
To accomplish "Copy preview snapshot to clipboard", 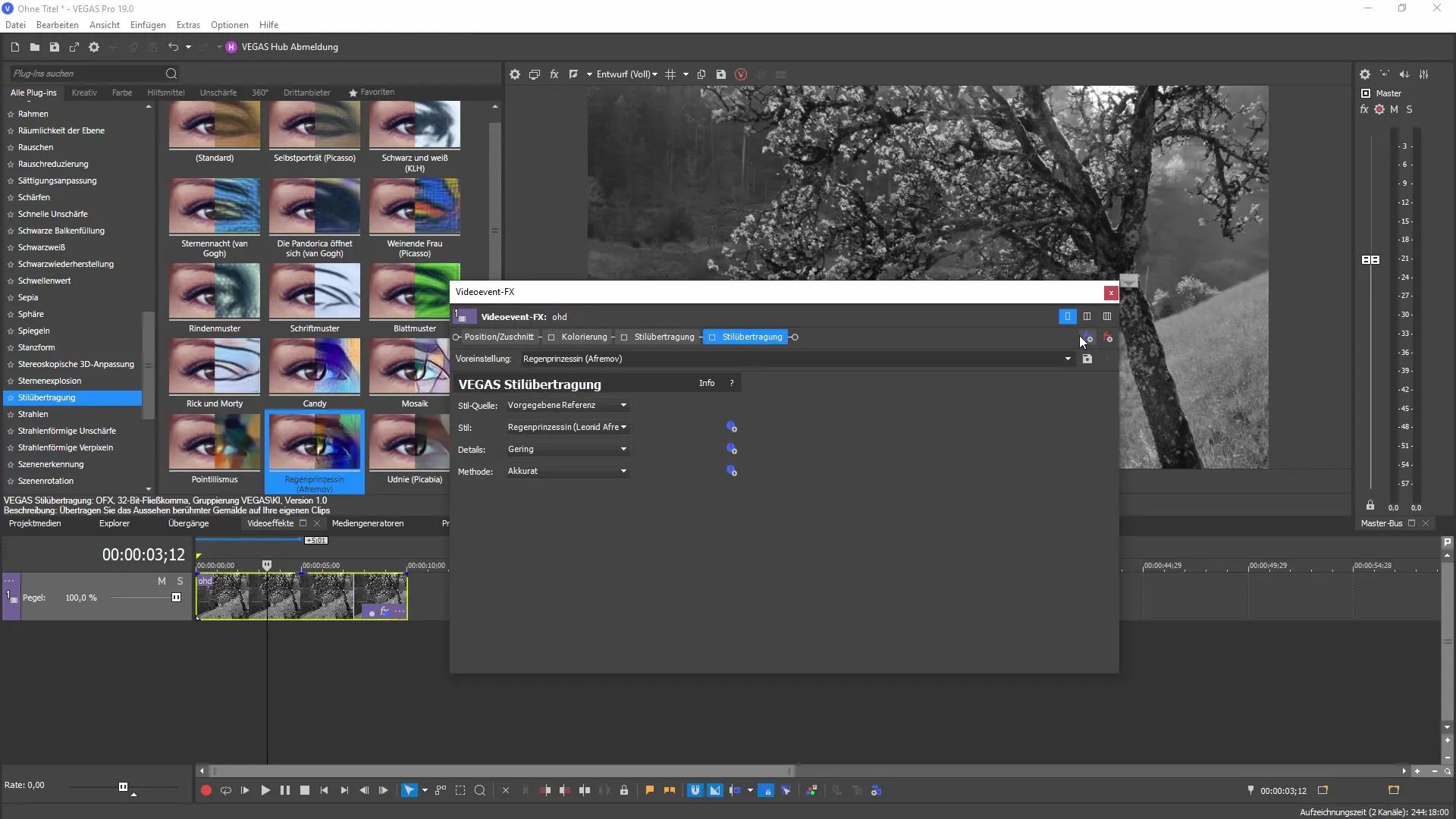I will click(701, 74).
